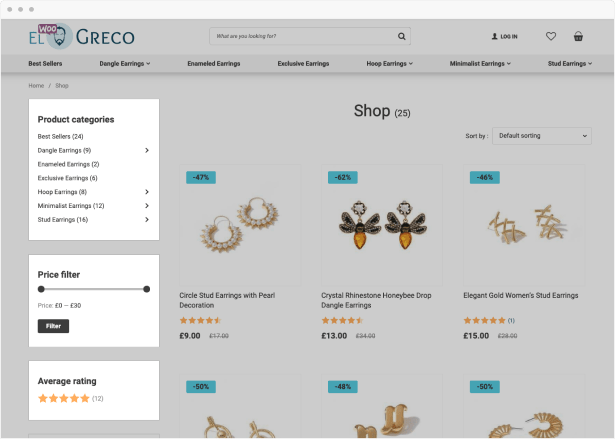
Task: Open the Default sorting dropdown
Action: point(543,135)
